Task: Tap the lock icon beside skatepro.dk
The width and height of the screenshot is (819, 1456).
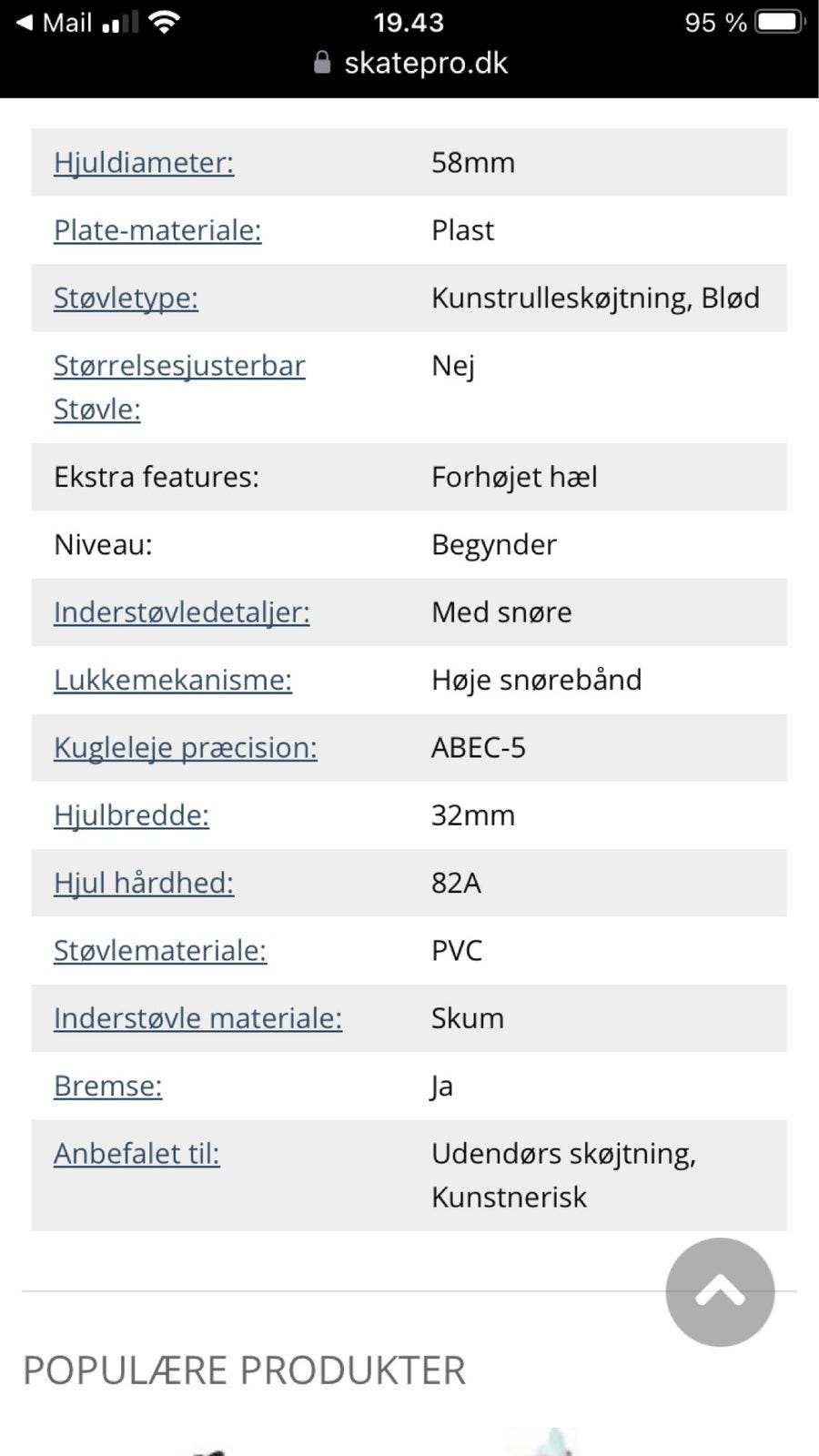Action: (x=321, y=62)
